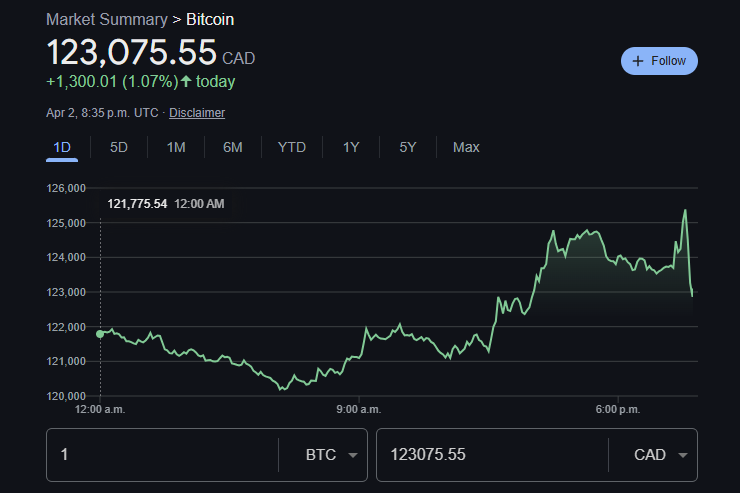Click the green up arrow beside today
The width and height of the screenshot is (740, 493).
coord(186,81)
